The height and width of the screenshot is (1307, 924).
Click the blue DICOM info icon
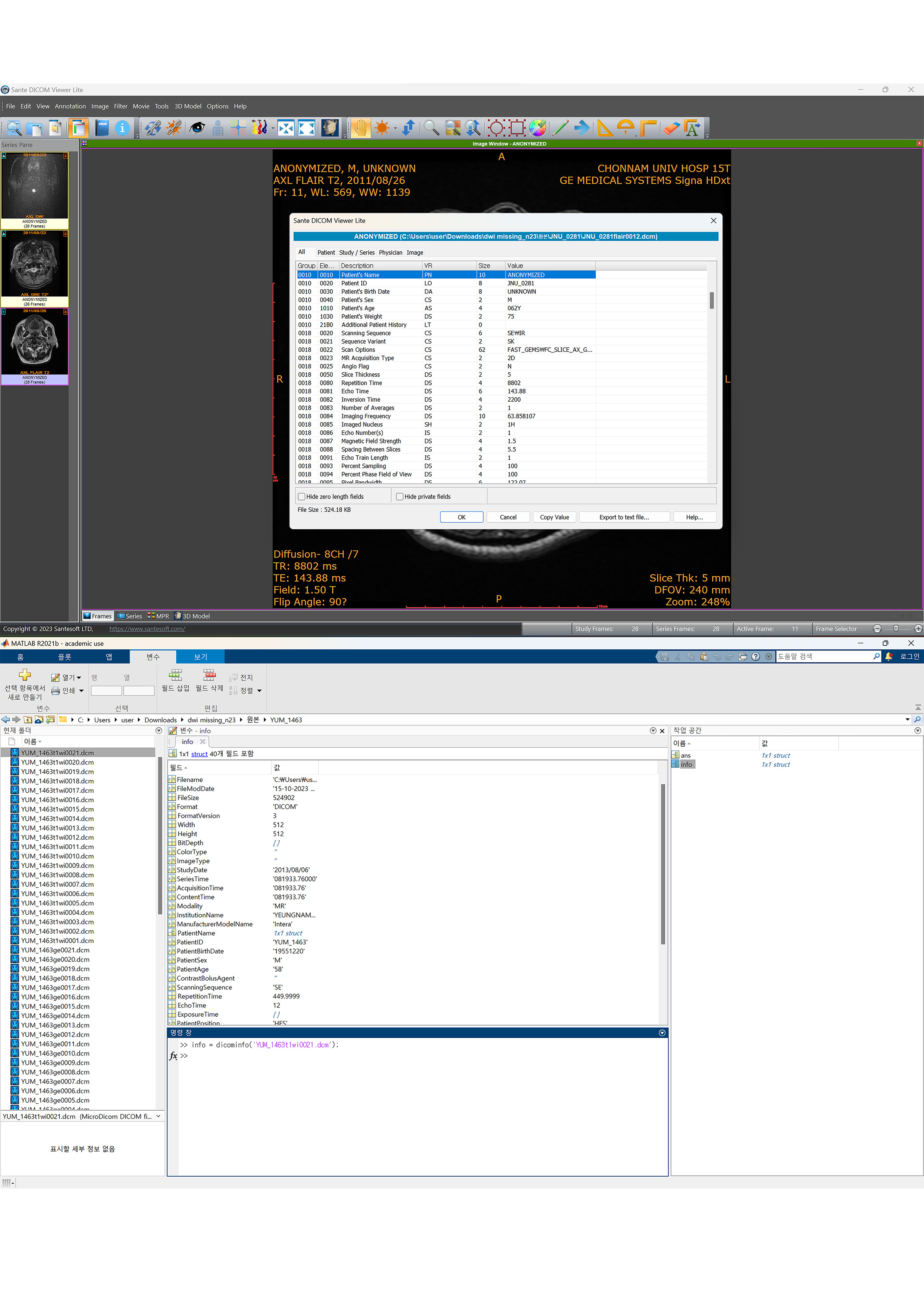pos(122,127)
